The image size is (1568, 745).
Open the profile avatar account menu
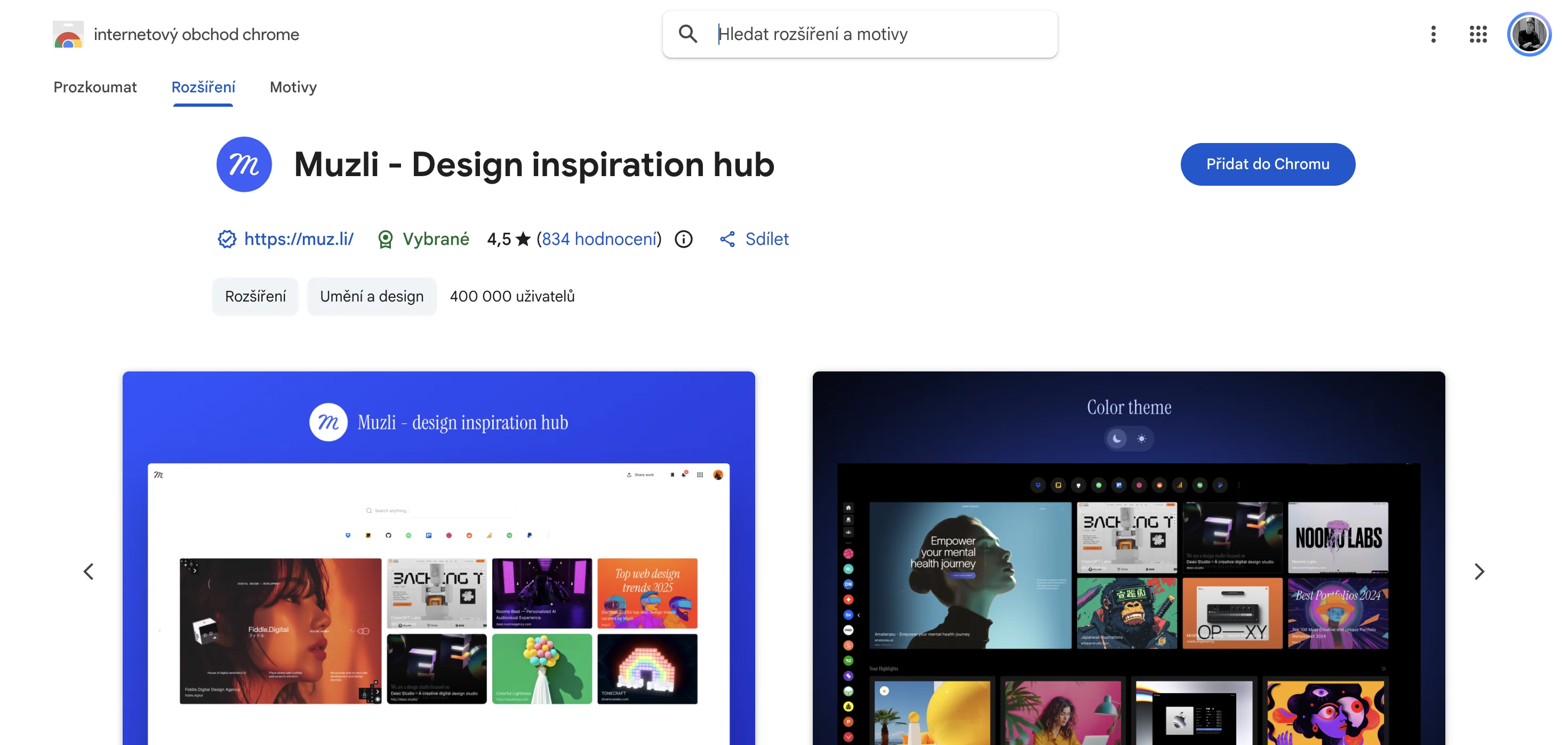[1529, 34]
